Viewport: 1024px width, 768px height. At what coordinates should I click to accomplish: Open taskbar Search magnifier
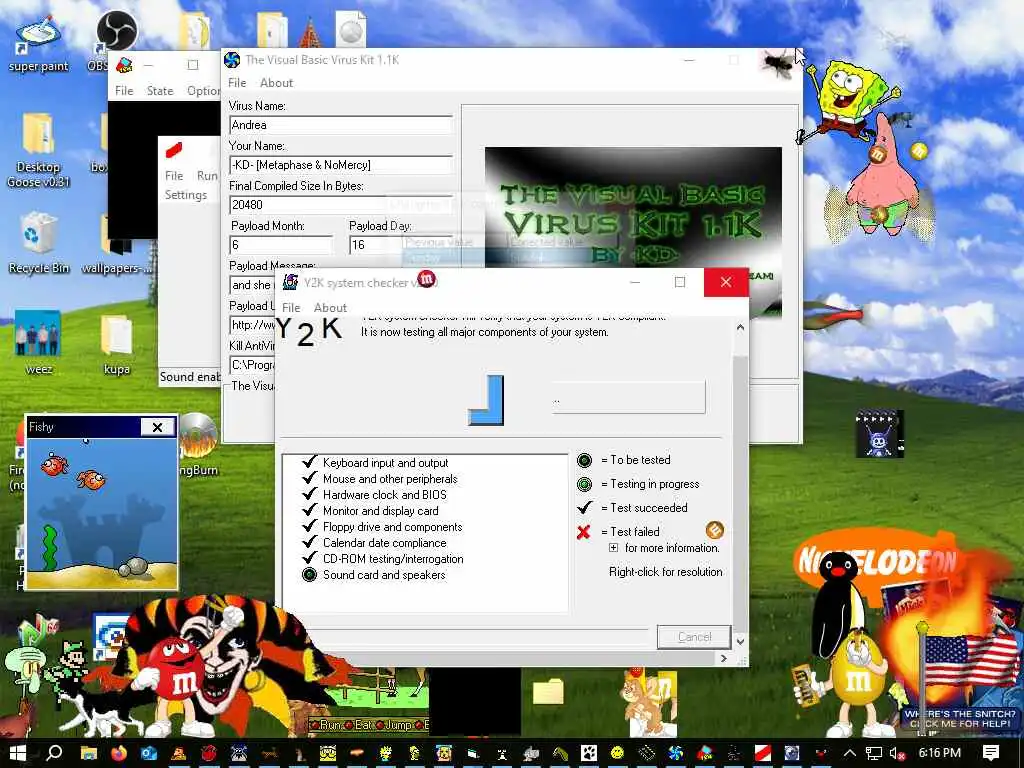(x=54, y=753)
